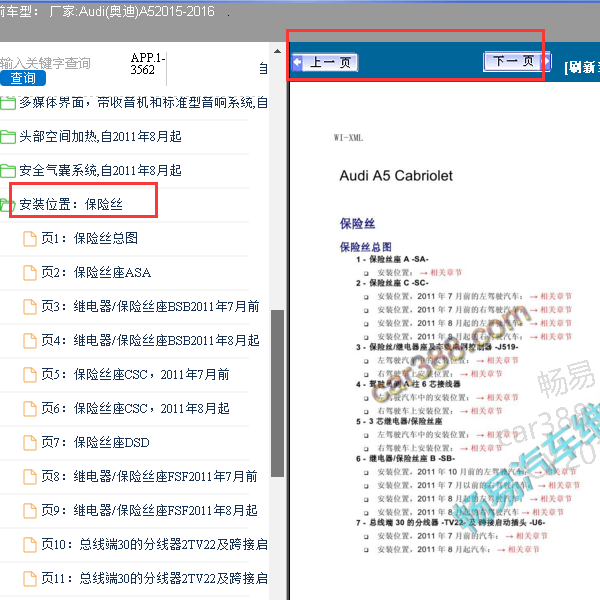Click the APP.1-3562 label
This screenshot has width=600, height=600.
point(147,64)
